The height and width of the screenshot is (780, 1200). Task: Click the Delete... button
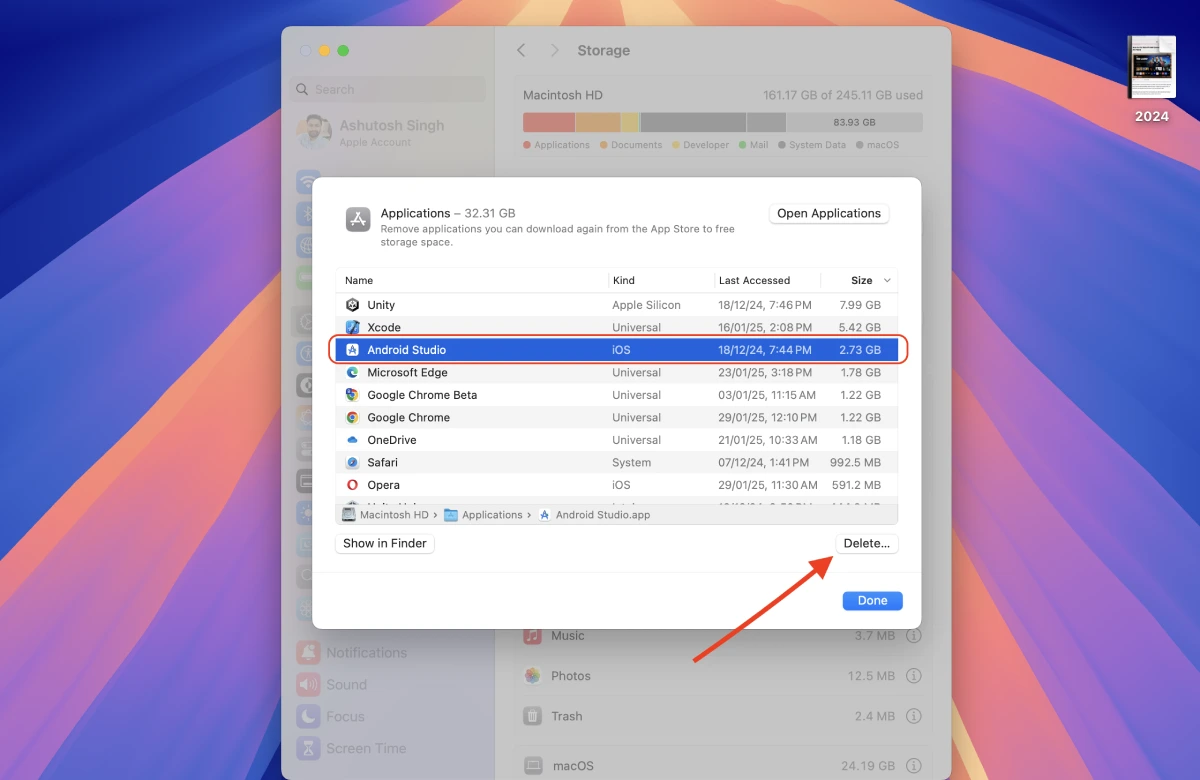coord(867,543)
